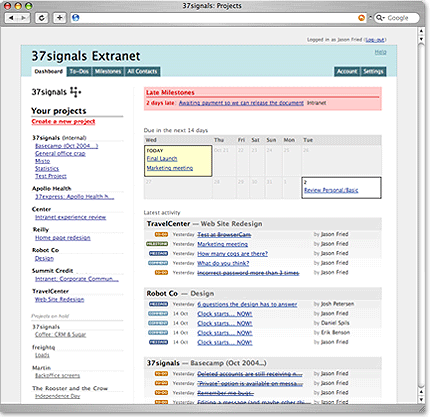This screenshot has height=417, width=430.
Task: Click the scrollbar down arrow at the bottom
Action: tap(421, 399)
